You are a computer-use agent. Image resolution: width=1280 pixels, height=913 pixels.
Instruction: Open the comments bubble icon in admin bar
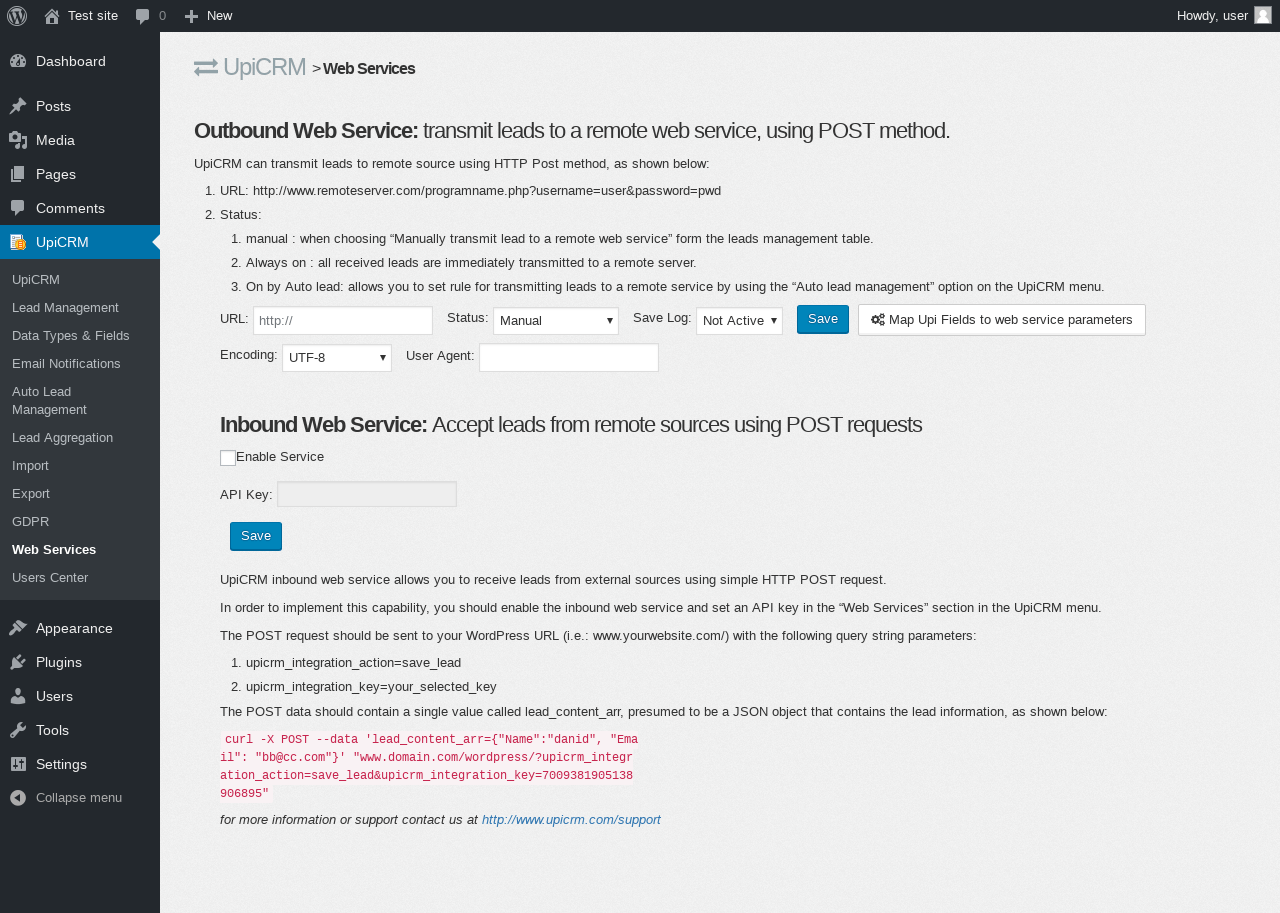coord(143,16)
